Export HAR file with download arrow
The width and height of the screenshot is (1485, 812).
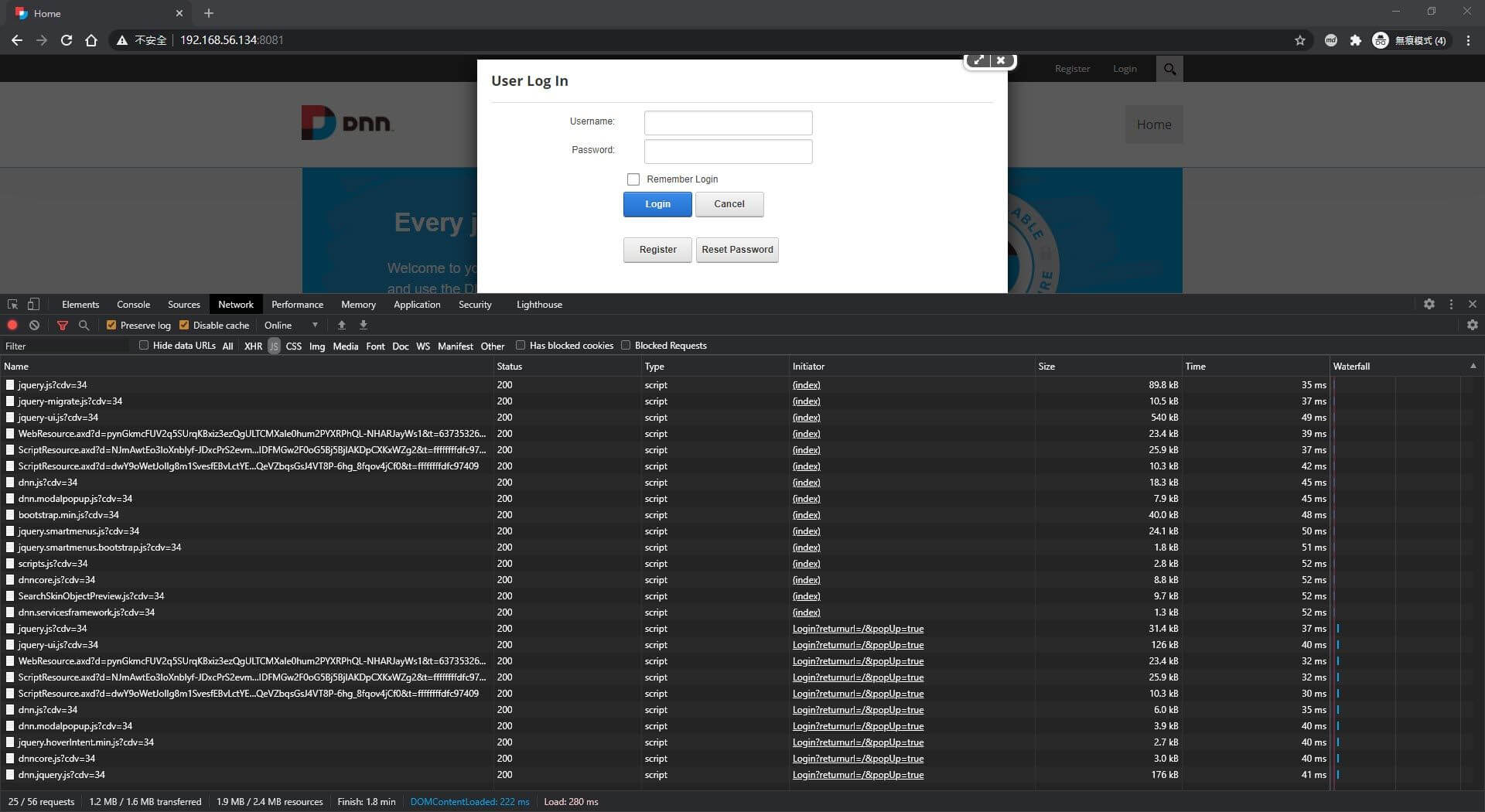click(x=364, y=326)
